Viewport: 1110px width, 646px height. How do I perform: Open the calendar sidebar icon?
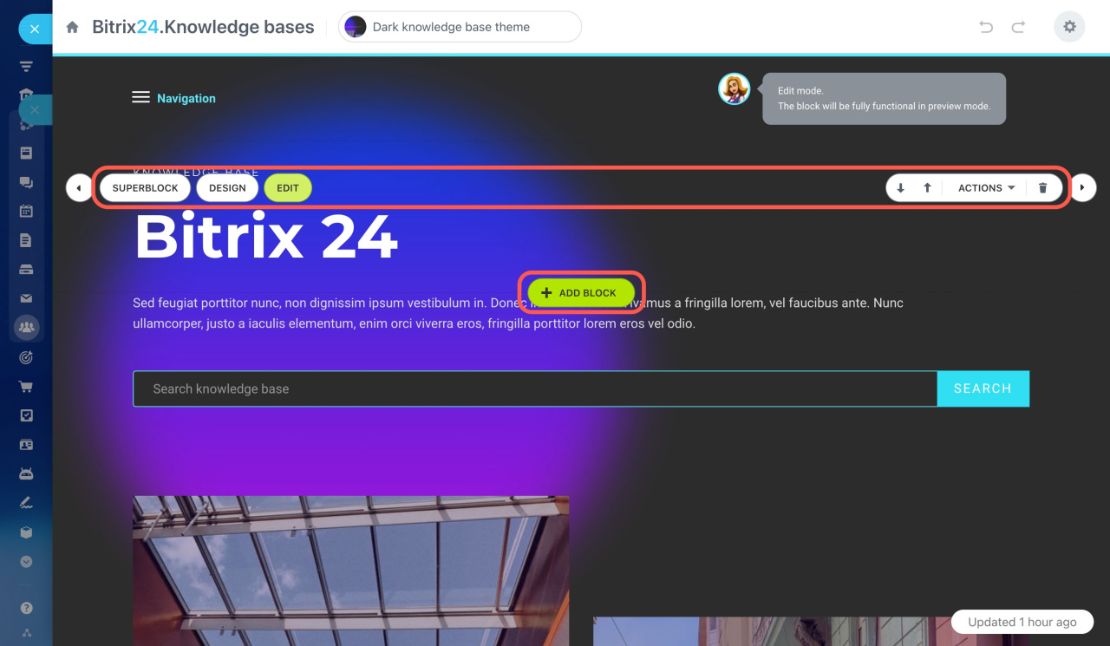pyautogui.click(x=26, y=211)
